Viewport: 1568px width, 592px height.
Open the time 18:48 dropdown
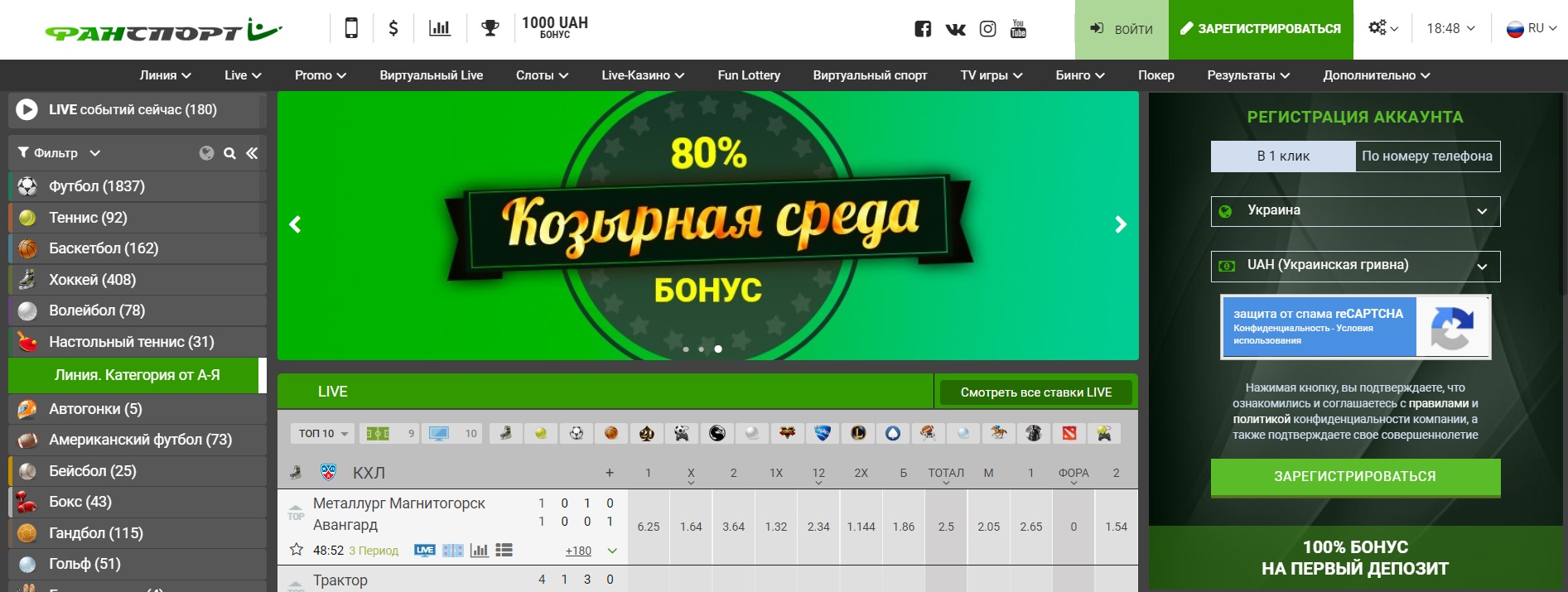coord(1450,28)
